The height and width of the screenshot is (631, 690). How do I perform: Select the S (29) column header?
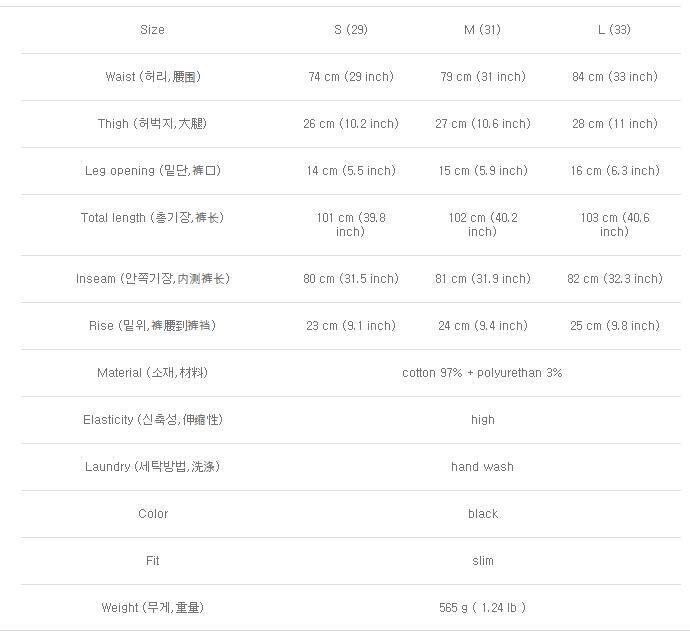tap(350, 30)
